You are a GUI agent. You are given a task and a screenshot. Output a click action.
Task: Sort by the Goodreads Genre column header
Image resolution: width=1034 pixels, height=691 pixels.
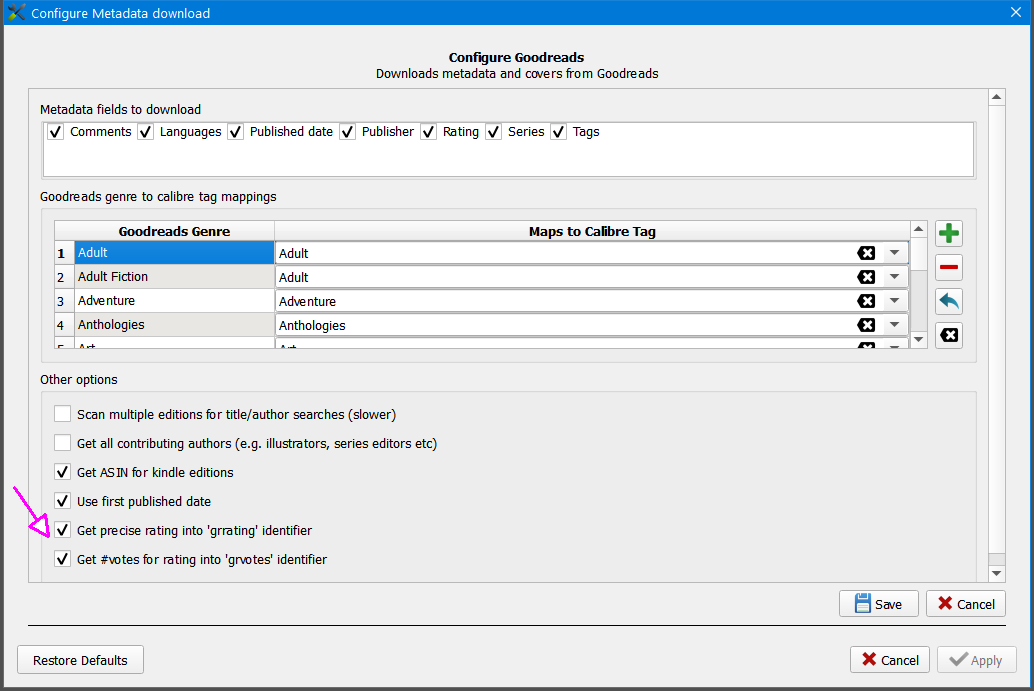point(174,231)
